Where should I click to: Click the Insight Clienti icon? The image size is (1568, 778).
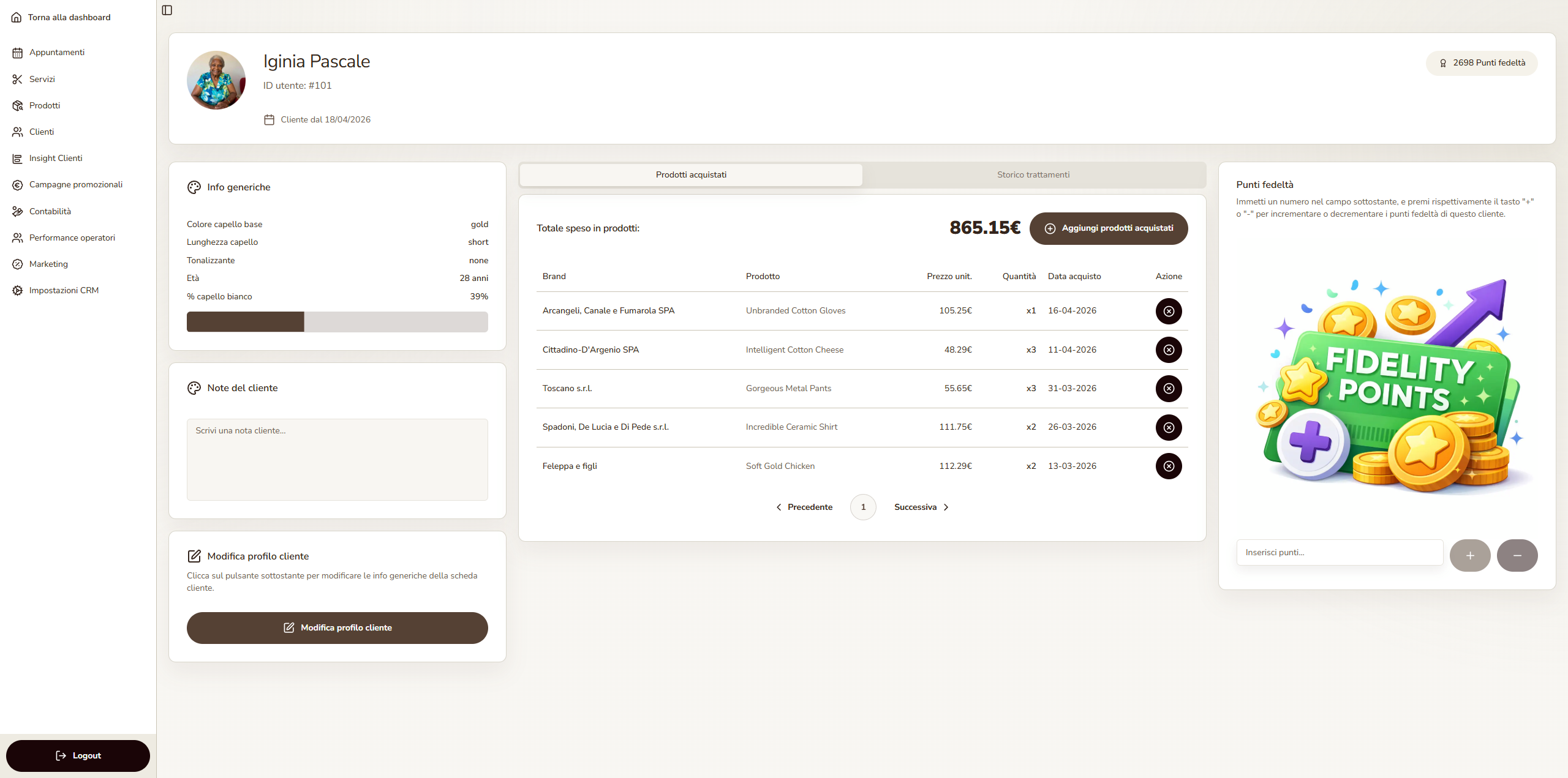[x=18, y=159]
